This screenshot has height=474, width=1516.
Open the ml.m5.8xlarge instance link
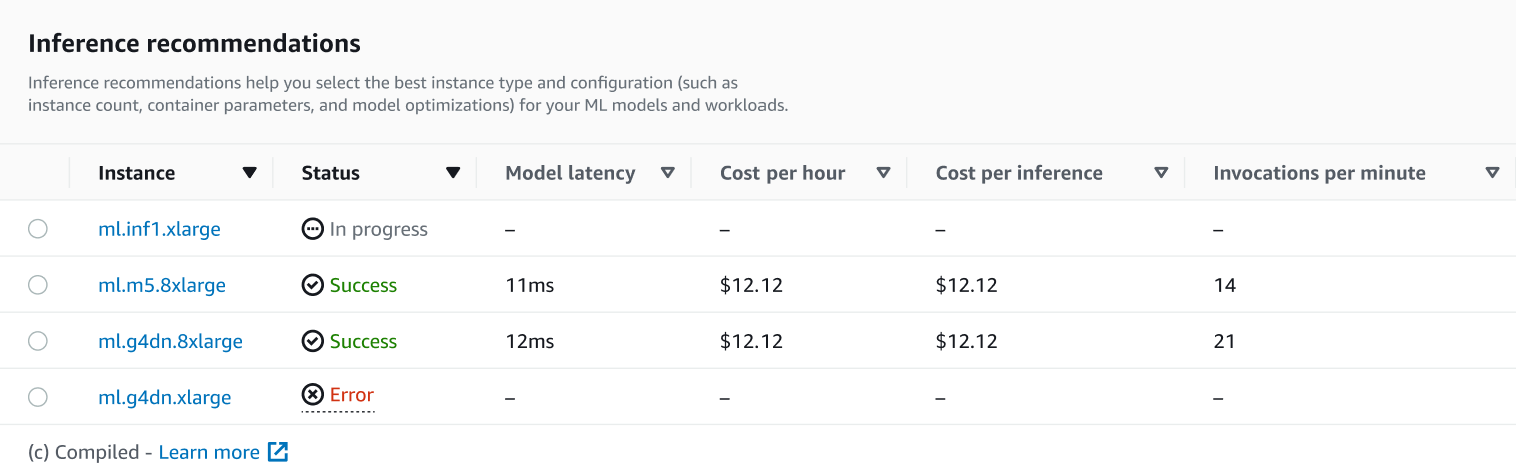click(x=162, y=285)
